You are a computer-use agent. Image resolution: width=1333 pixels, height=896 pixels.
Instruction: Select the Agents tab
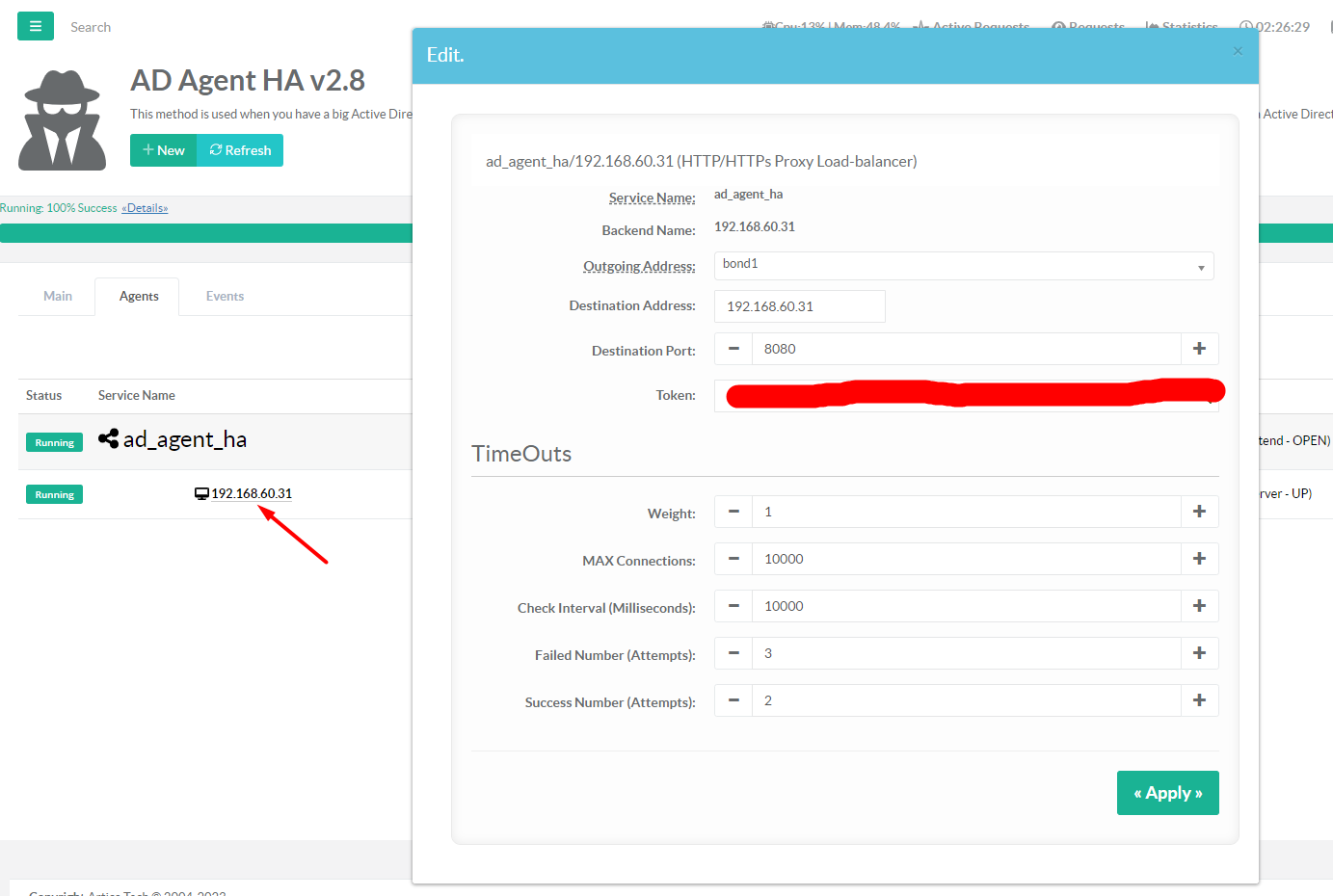(x=139, y=296)
